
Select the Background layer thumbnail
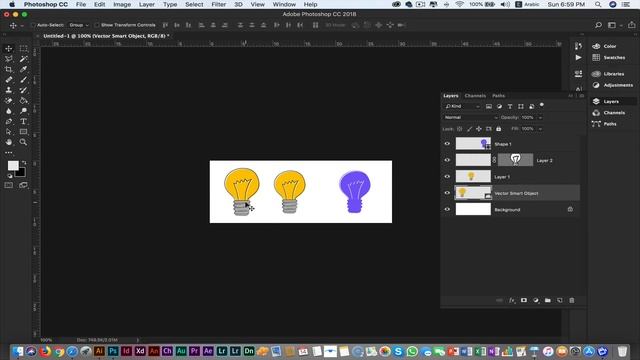(x=473, y=209)
